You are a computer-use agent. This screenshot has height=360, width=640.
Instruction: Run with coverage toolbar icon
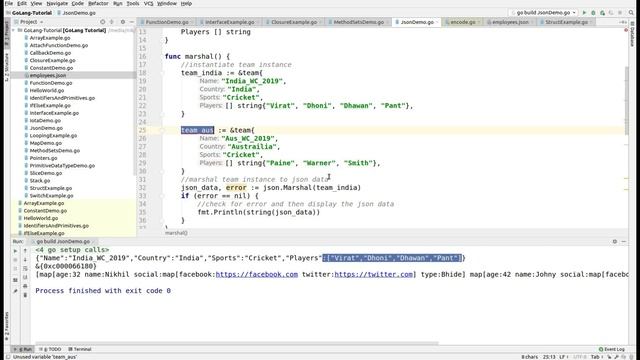(602, 13)
